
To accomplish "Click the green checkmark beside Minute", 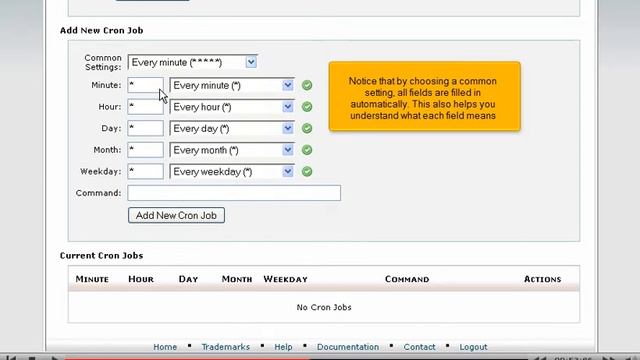I will pyautogui.click(x=307, y=85).
